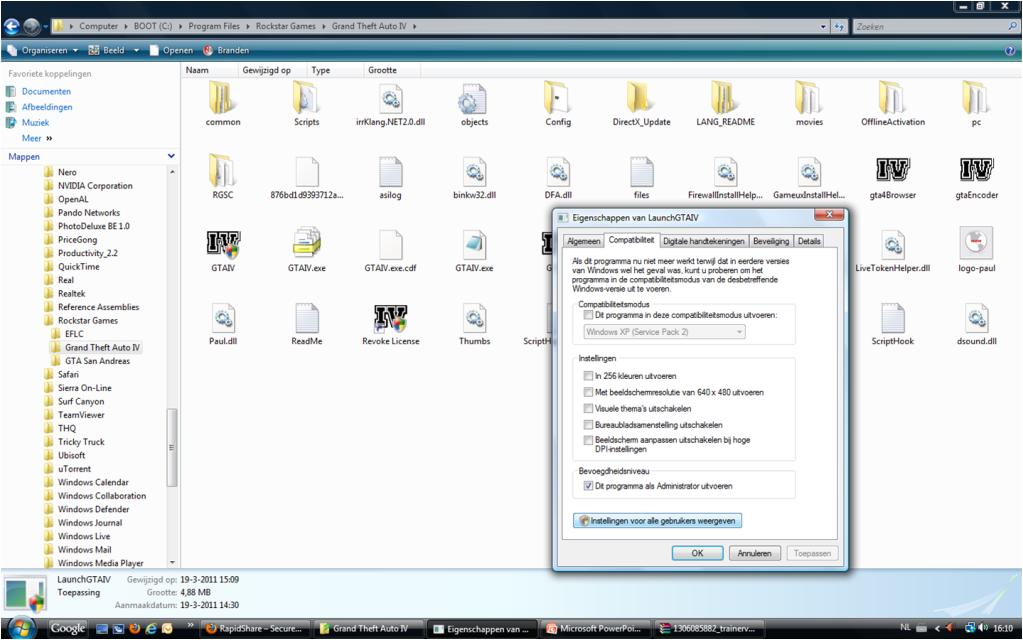
Task: Open the Documenten favorite link
Action: (46, 91)
